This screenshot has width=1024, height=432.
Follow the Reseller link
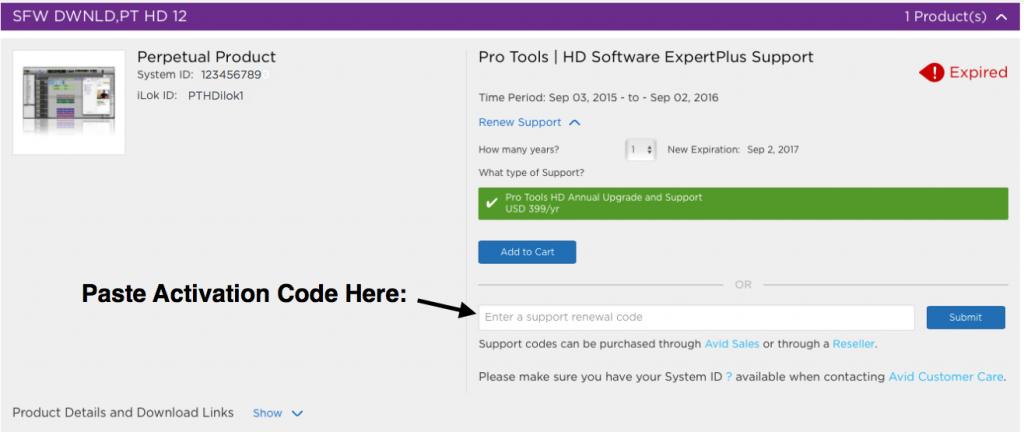tap(853, 344)
